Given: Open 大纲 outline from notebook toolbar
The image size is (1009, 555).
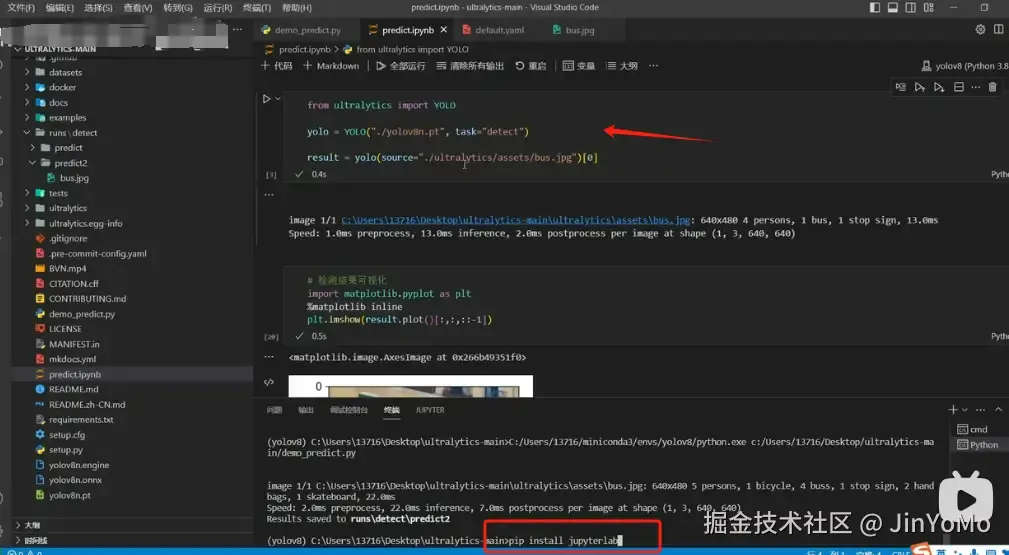Looking at the screenshot, I should pyautogui.click(x=622, y=66).
